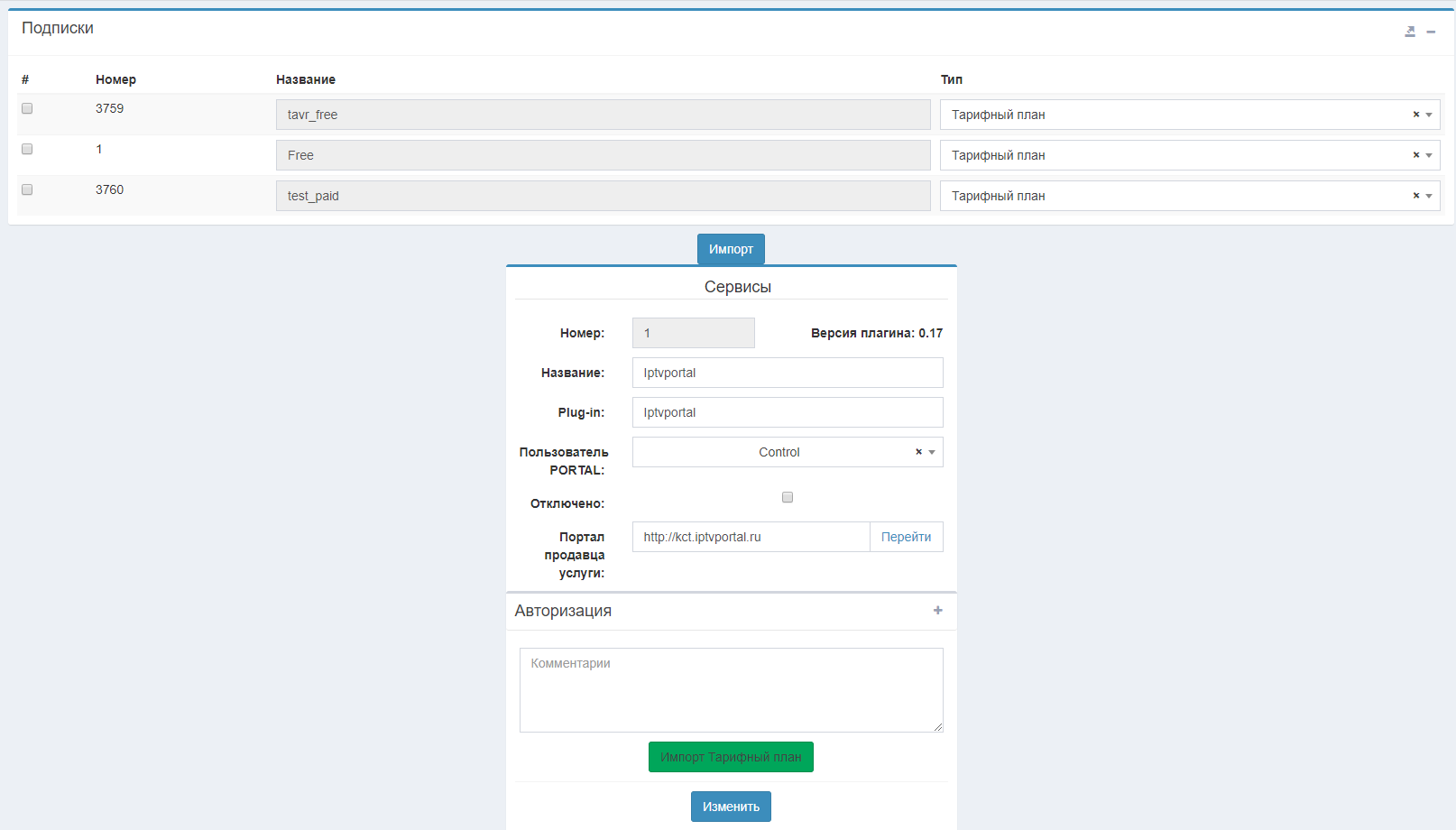Clear the type selection for test_paid row
Screen dimensions: 1456x830
[1415, 196]
